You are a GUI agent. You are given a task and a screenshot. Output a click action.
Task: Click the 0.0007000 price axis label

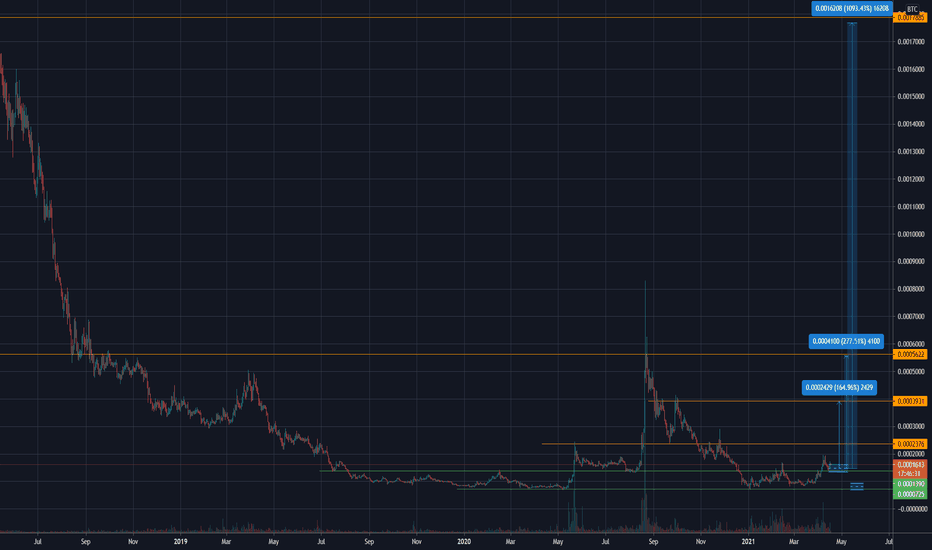[x=911, y=317]
